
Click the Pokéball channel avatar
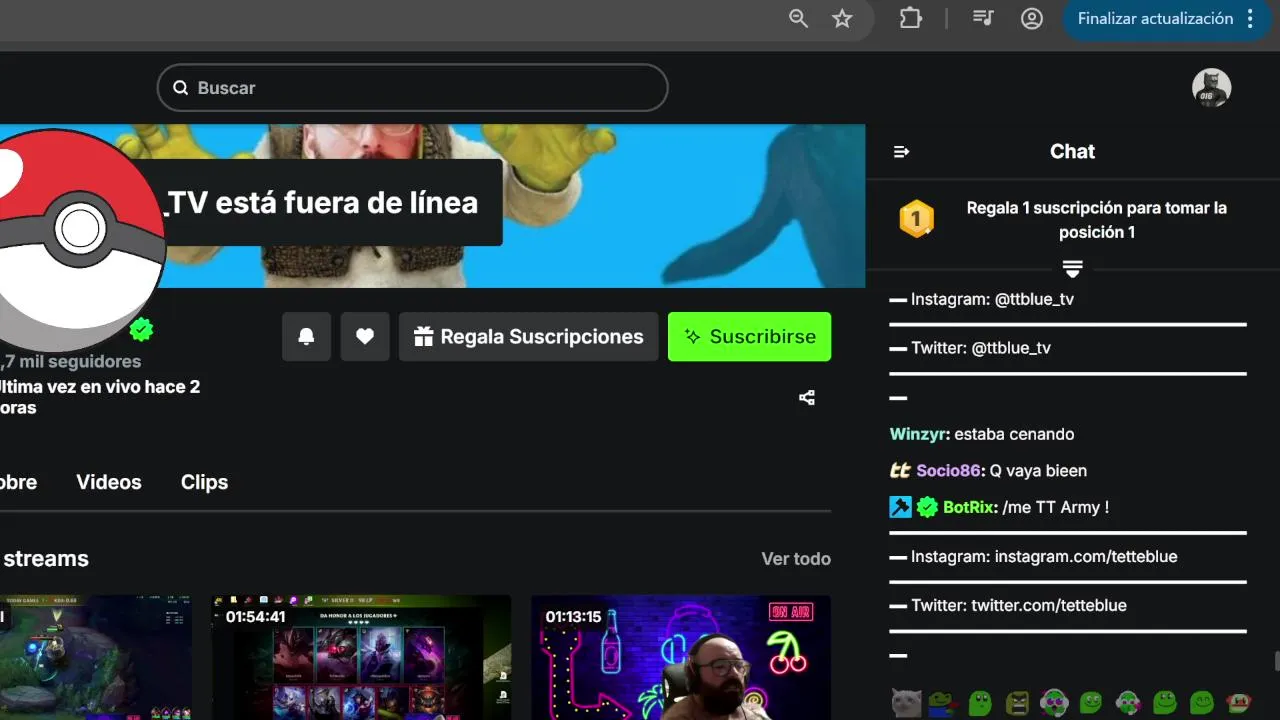pyautogui.click(x=75, y=238)
